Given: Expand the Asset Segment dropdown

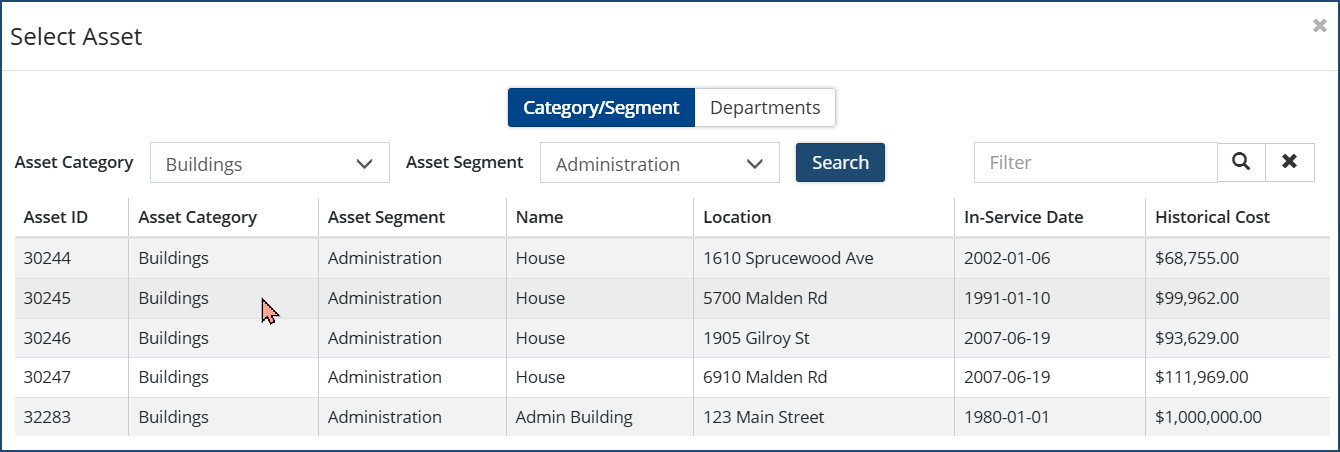Looking at the screenshot, I should [660, 163].
